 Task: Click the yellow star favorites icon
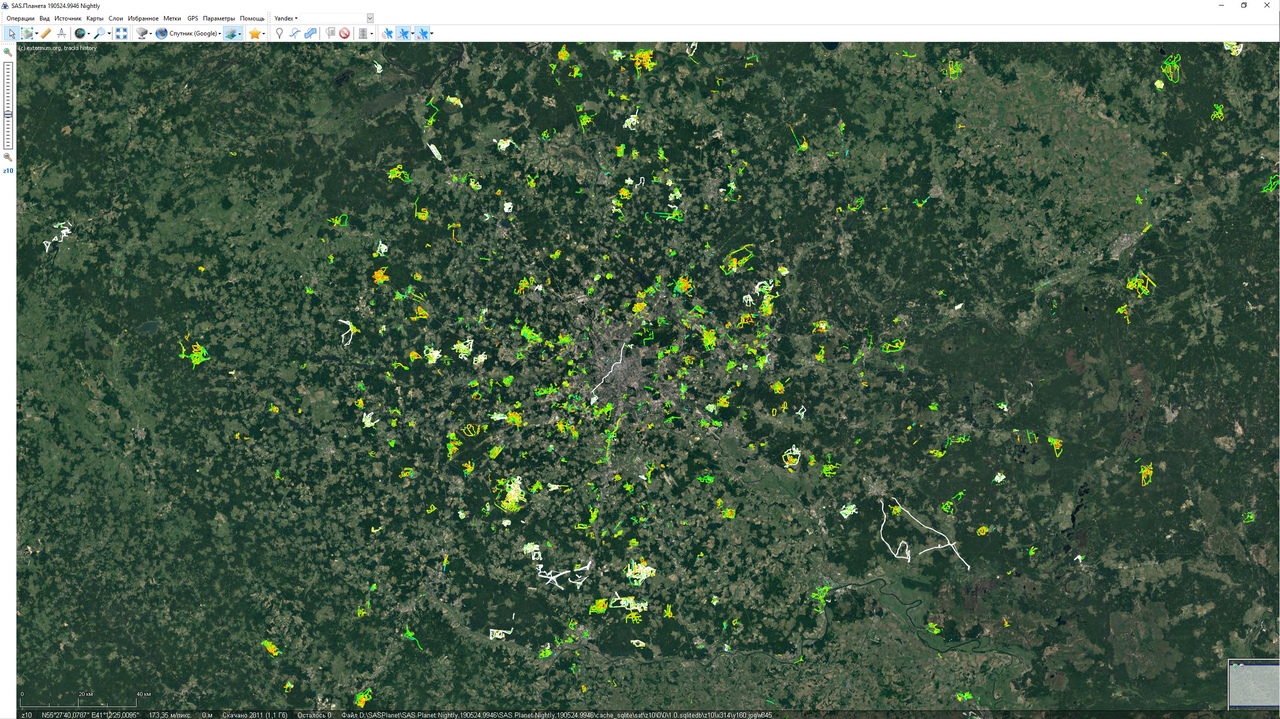click(x=254, y=33)
